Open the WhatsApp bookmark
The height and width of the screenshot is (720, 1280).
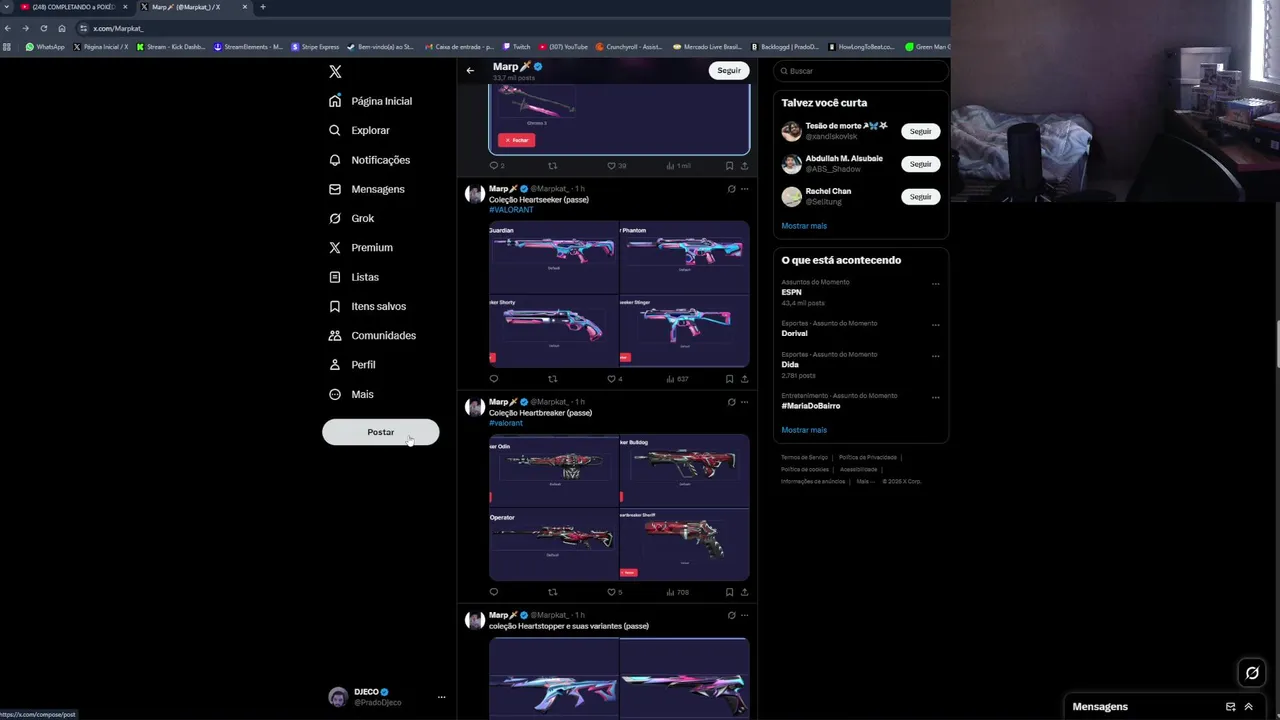point(45,47)
